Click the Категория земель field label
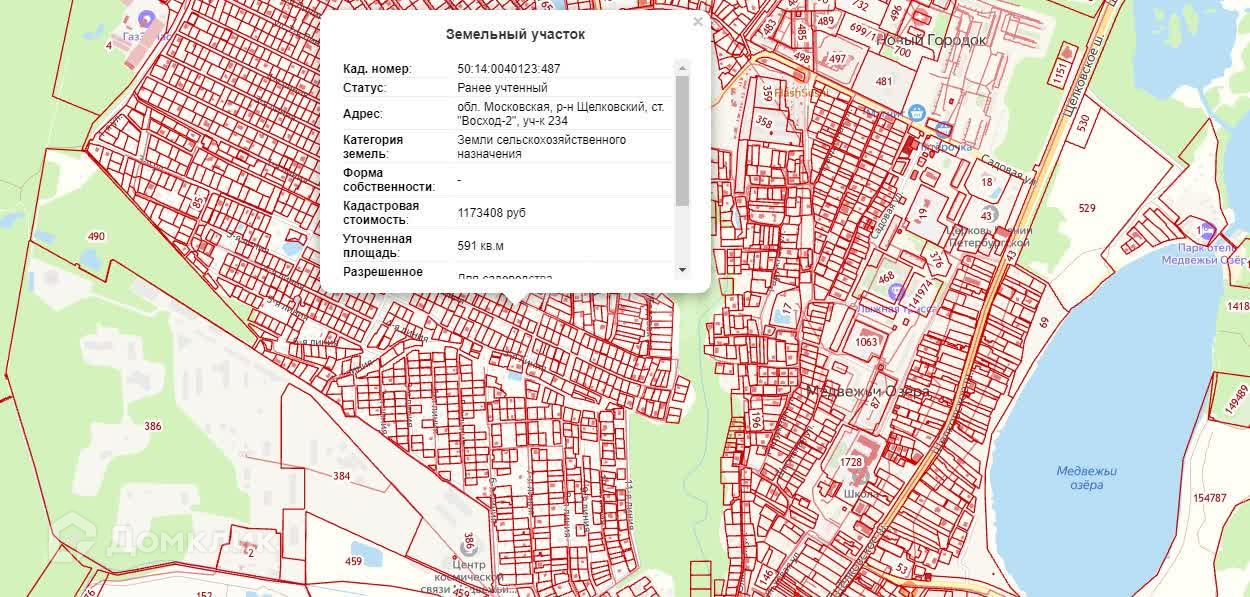Screen dimensions: 1250x597 (373, 147)
